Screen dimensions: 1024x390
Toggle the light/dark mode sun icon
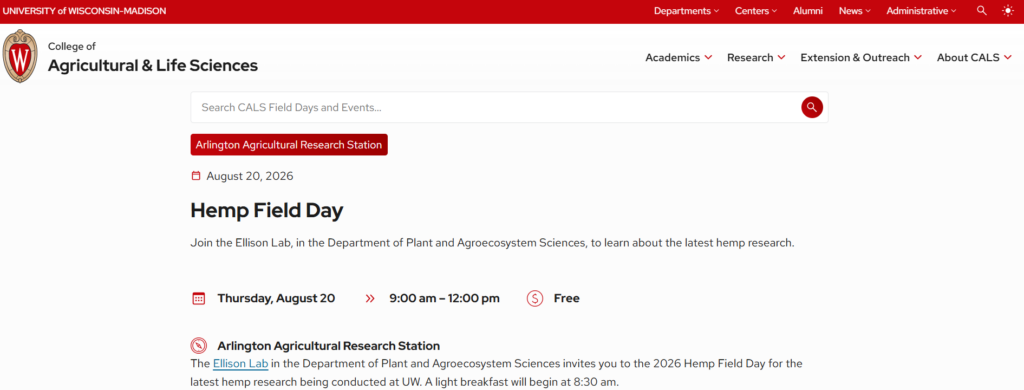click(x=1008, y=10)
